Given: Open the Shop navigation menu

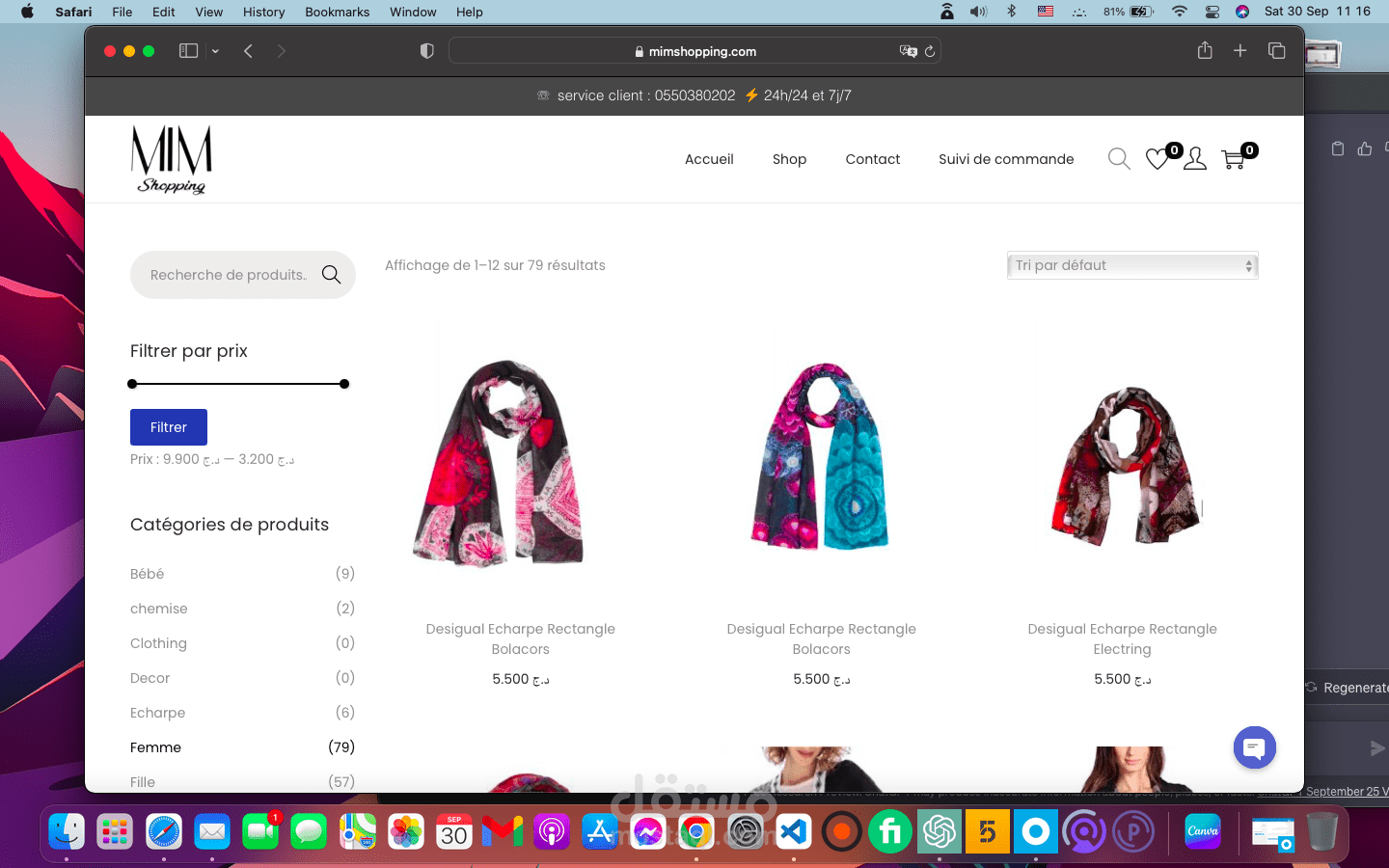Looking at the screenshot, I should pyautogui.click(x=789, y=159).
